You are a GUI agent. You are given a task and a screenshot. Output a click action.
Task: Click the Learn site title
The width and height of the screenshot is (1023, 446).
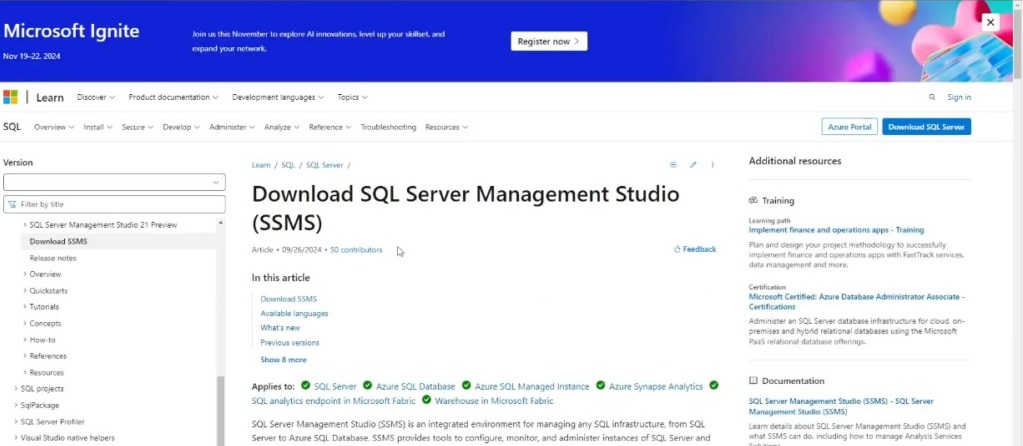50,98
